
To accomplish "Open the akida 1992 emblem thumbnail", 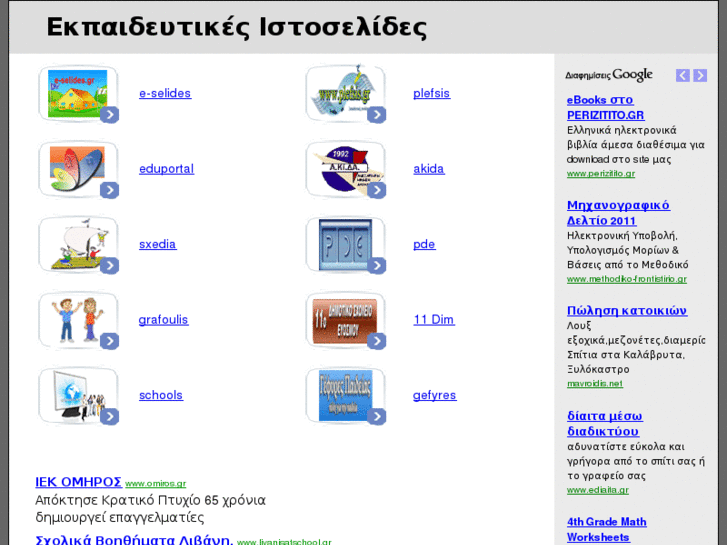I will pos(345,169).
